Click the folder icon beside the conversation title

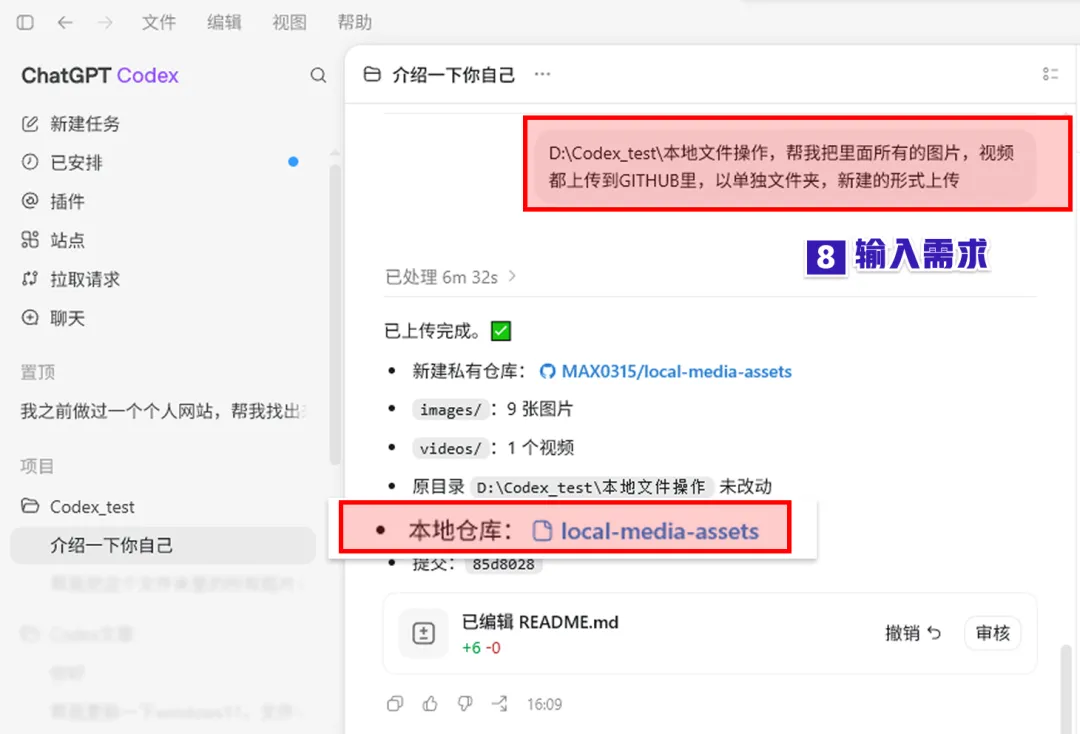coord(372,74)
